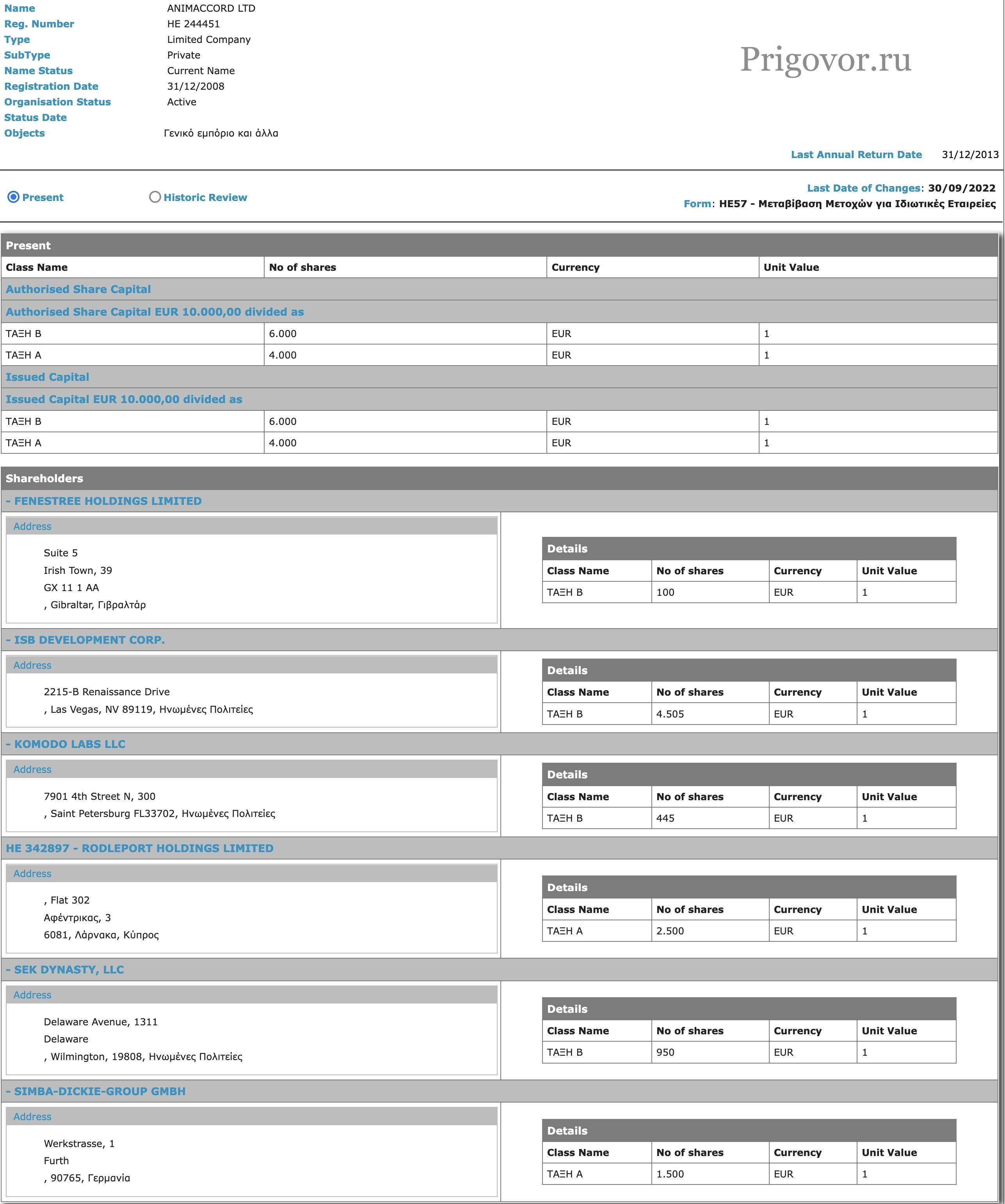Open HE 342897 RODLEPORT HOLDINGS LIMITED link
Viewport: 1005px width, 1204px height.
click(139, 849)
